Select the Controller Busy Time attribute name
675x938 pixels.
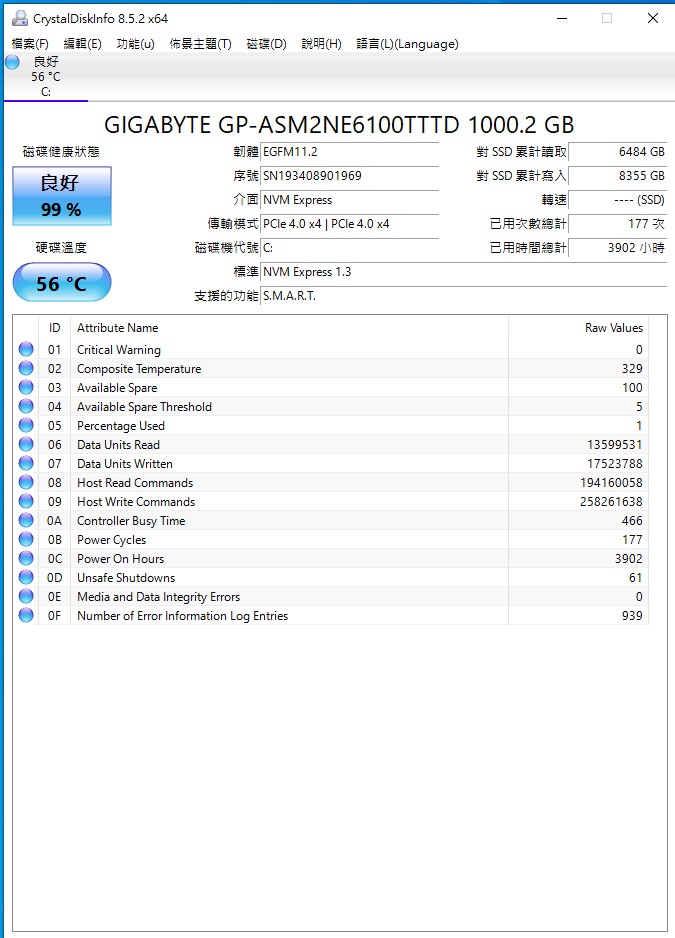coord(131,520)
